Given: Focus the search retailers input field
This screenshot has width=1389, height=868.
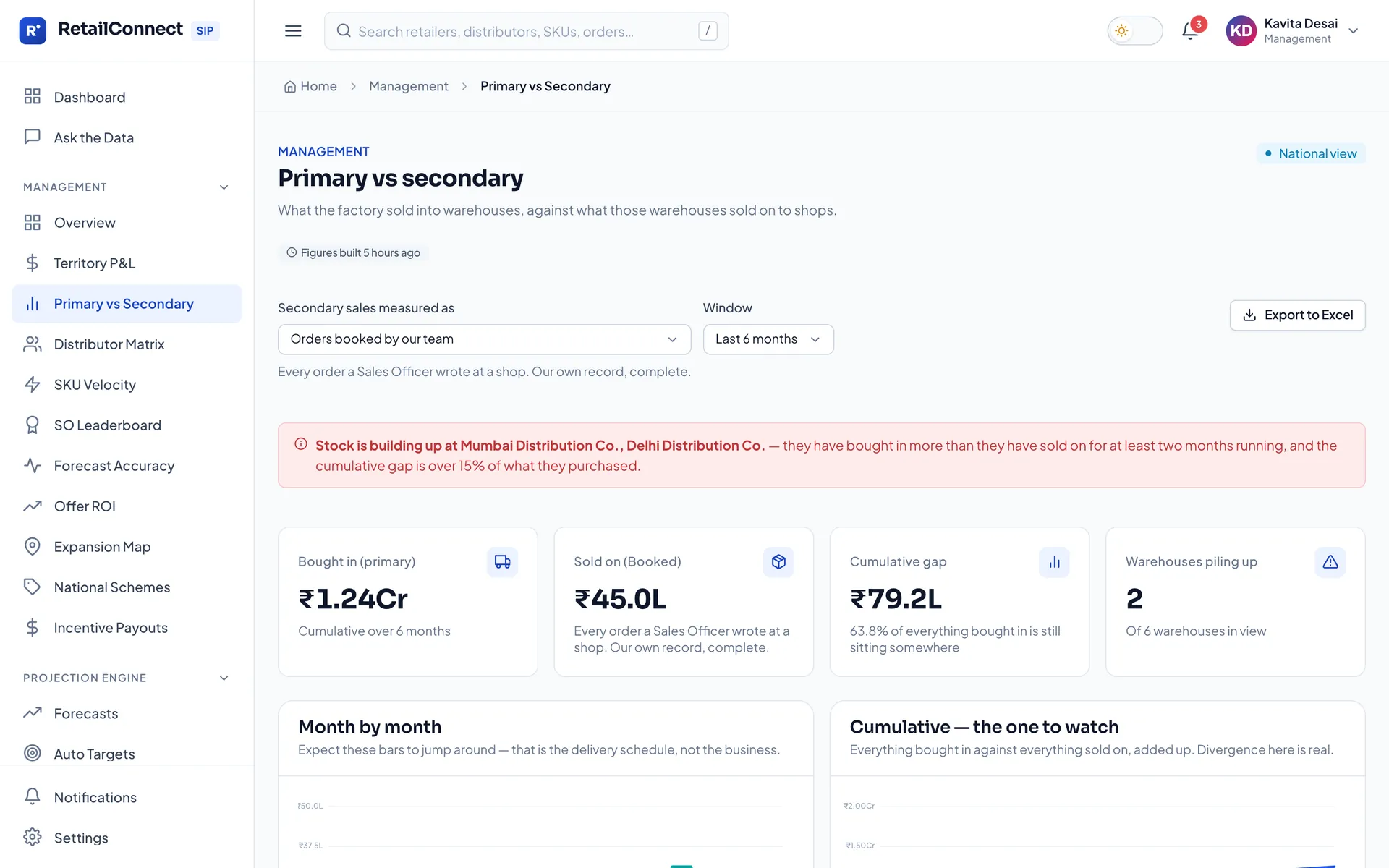Looking at the screenshot, I should point(526,30).
